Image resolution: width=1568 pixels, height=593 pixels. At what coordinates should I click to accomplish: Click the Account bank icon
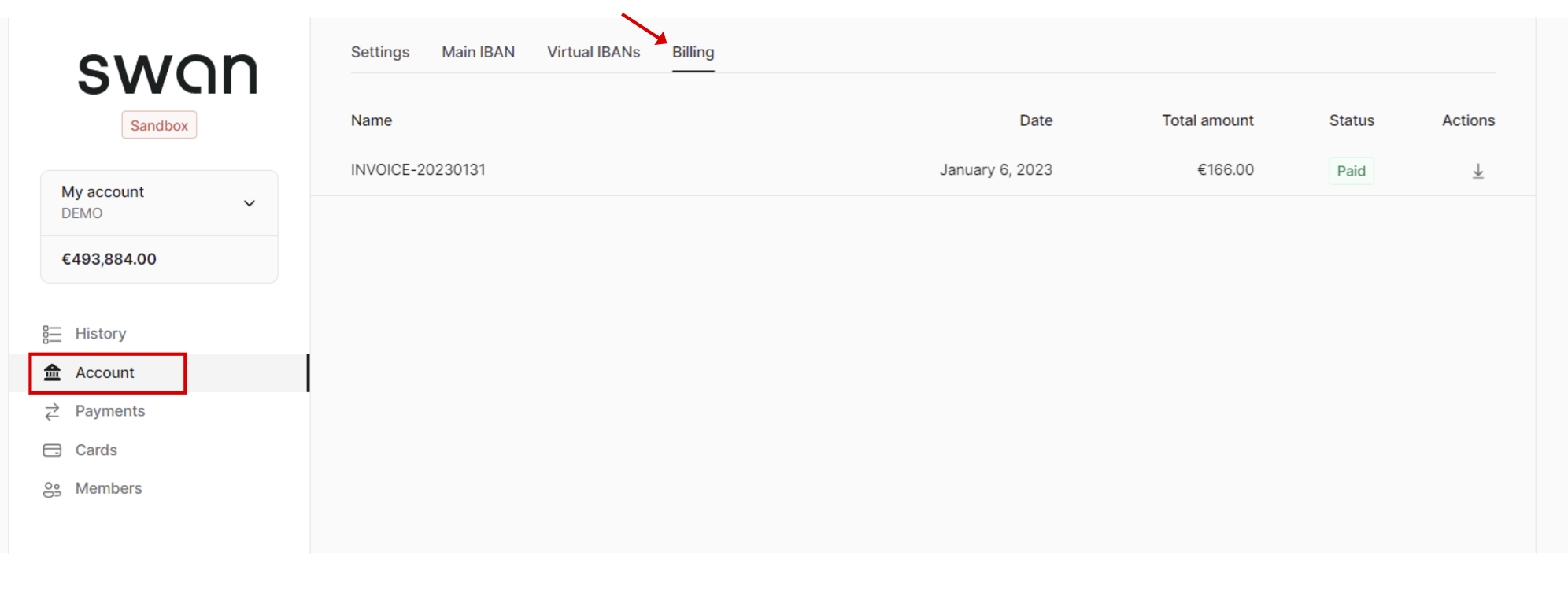52,372
